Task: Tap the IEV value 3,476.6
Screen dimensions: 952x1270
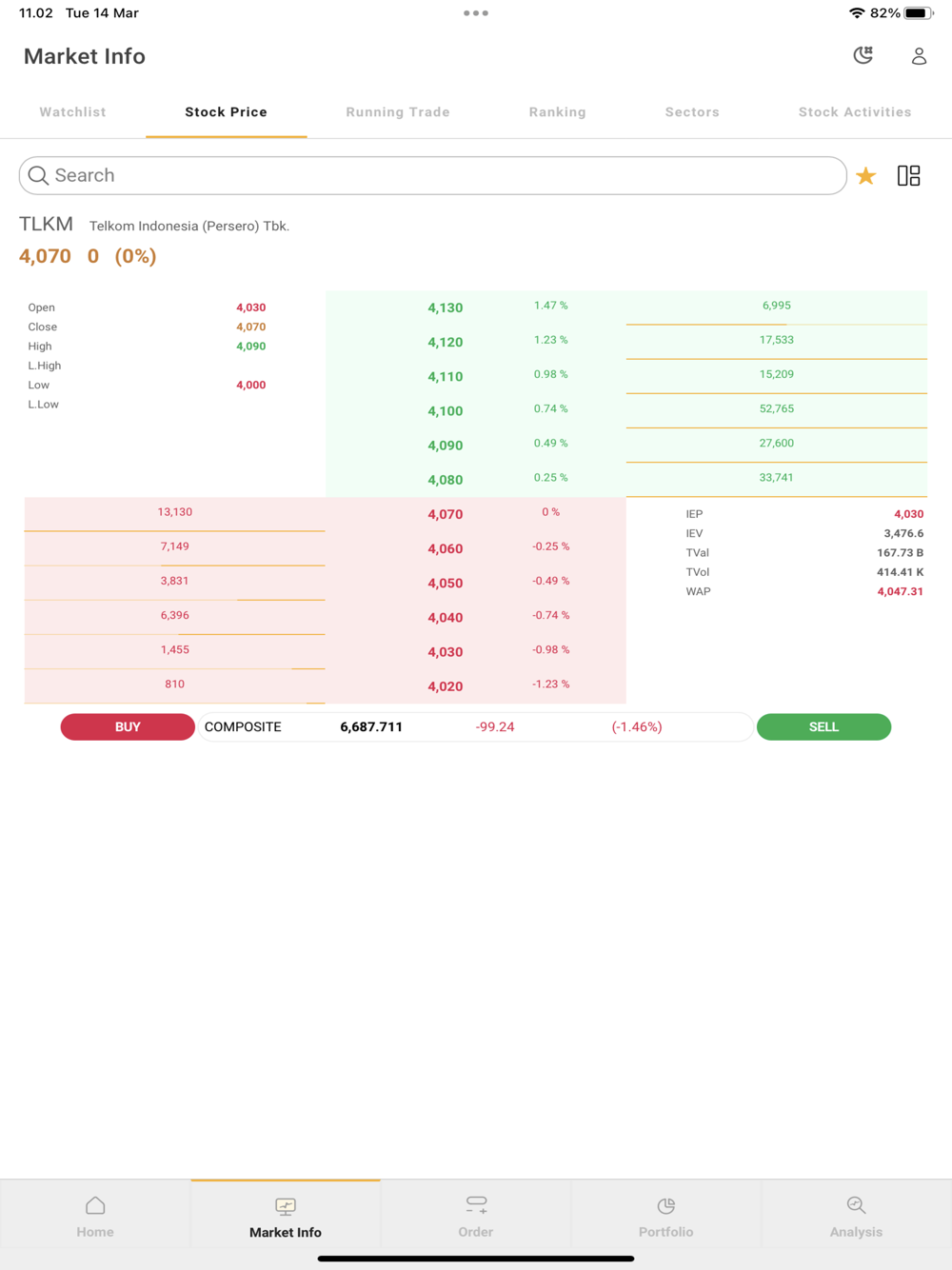Action: [903, 533]
